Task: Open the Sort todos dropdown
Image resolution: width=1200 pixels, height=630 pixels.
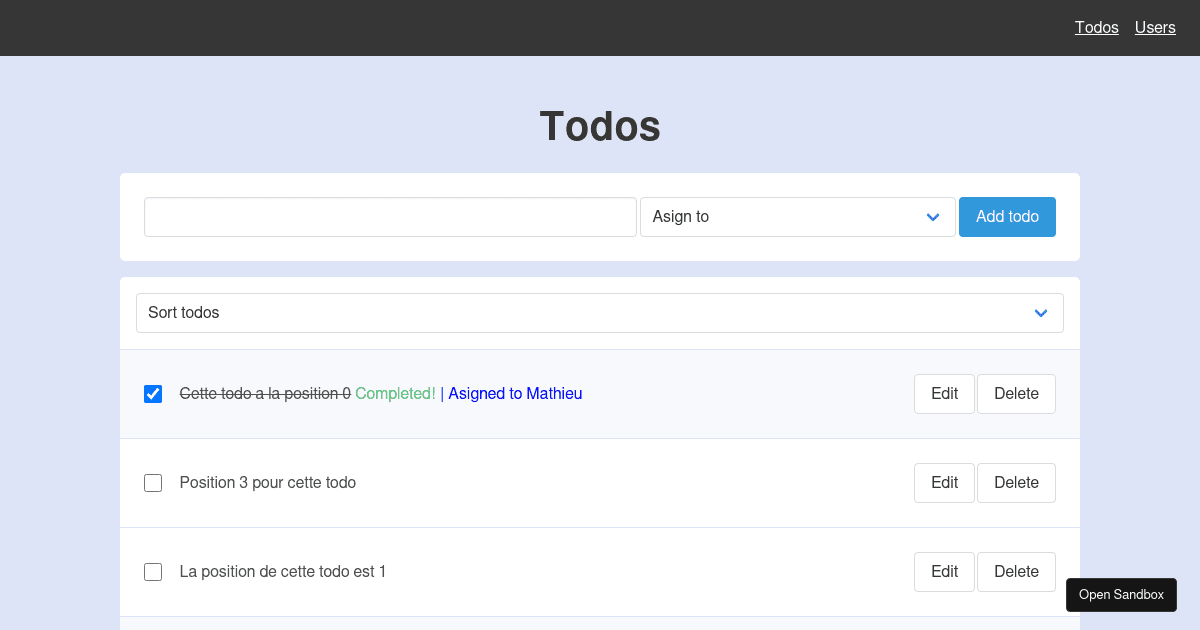Action: pyautogui.click(x=600, y=313)
